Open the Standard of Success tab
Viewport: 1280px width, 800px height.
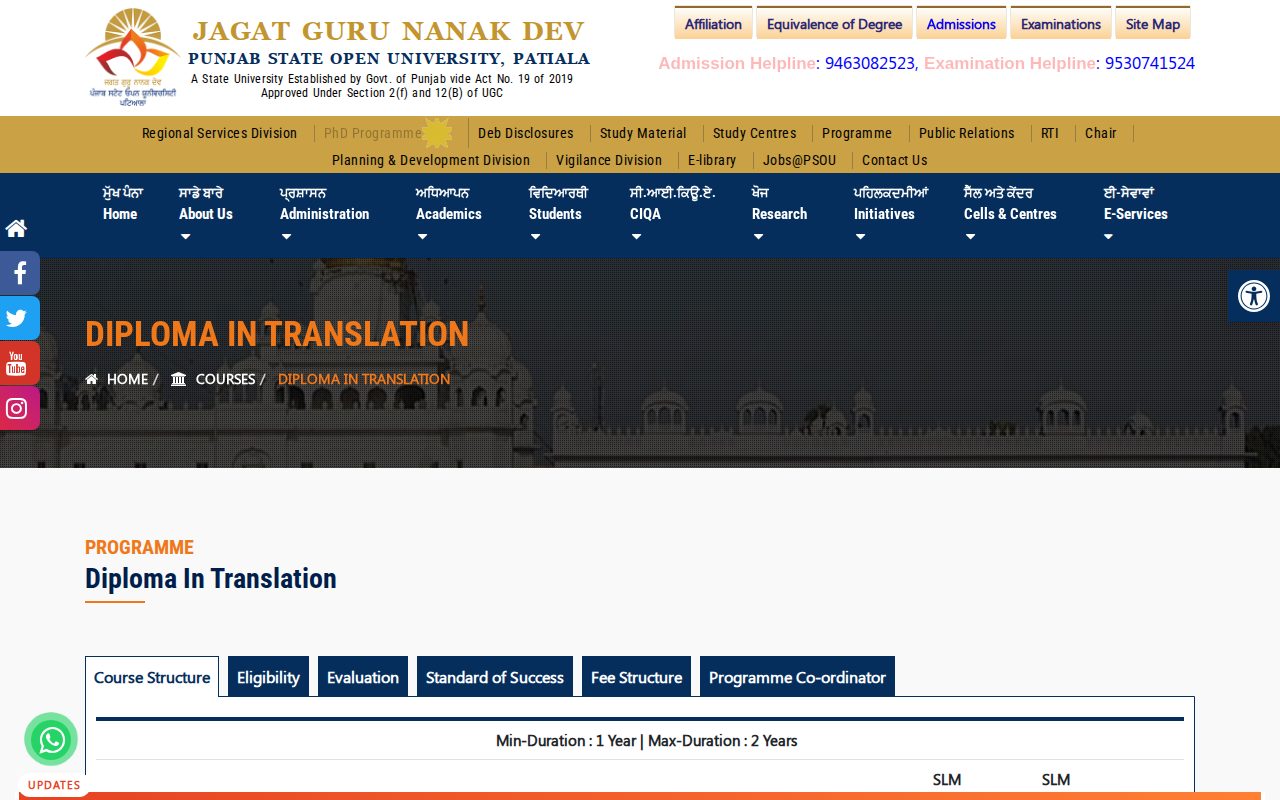(495, 677)
